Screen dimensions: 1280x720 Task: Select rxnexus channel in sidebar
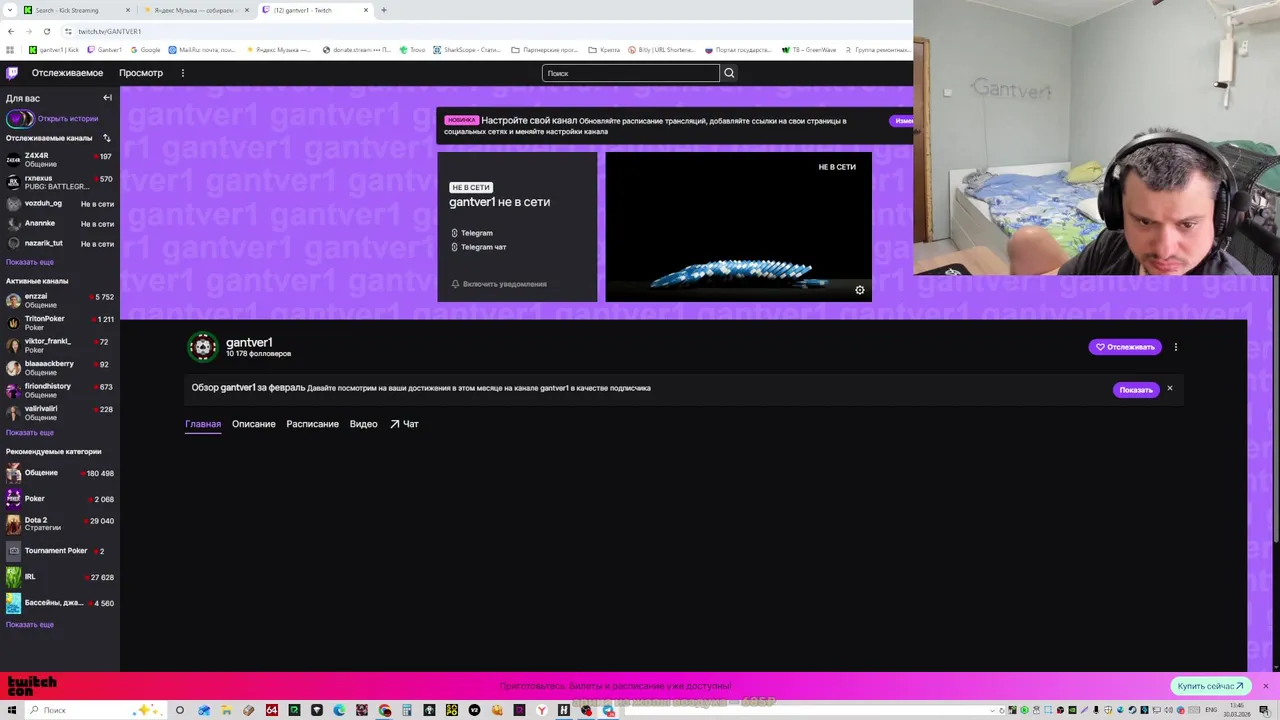pos(60,182)
